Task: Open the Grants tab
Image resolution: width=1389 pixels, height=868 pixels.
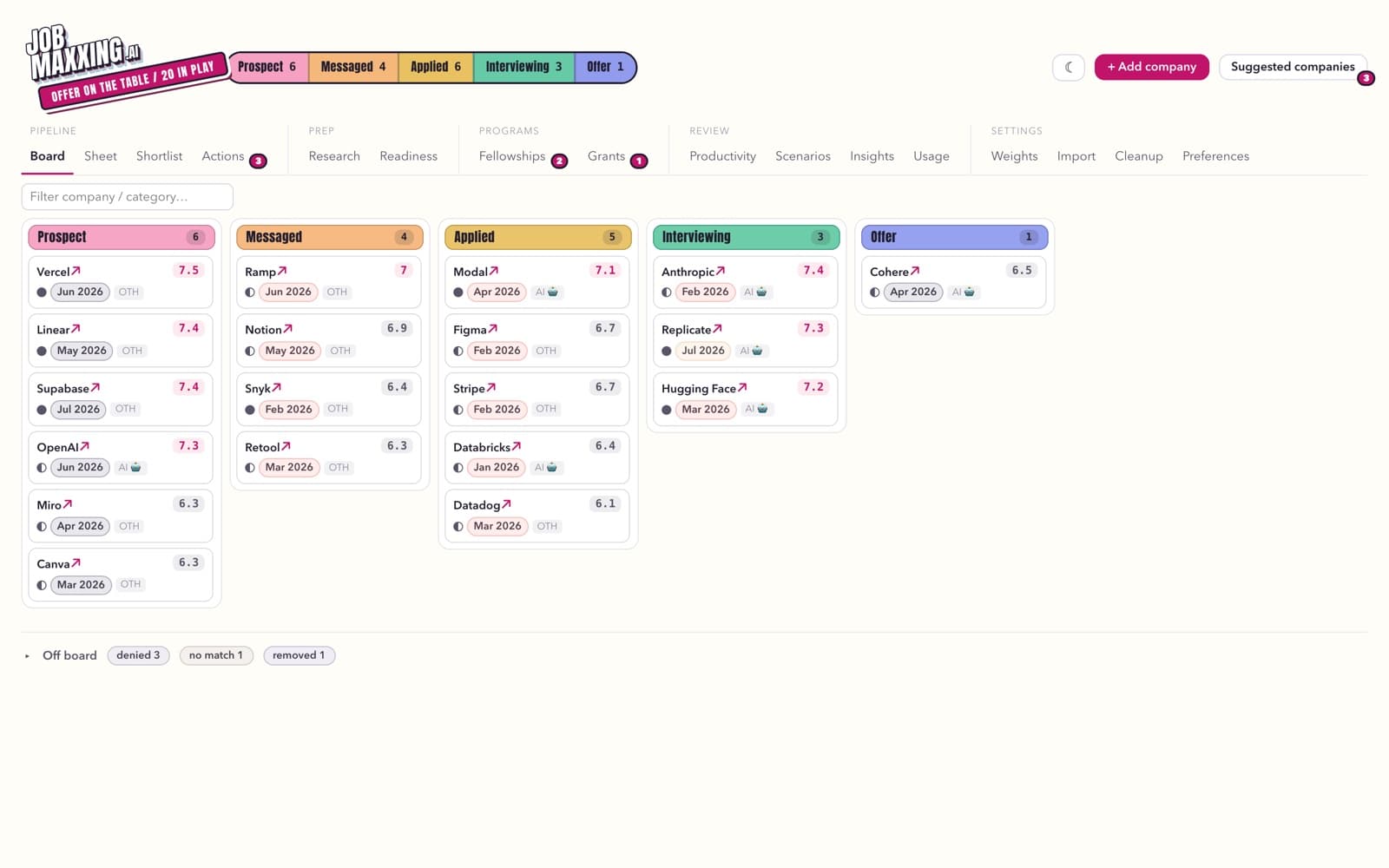Action: coord(606,156)
